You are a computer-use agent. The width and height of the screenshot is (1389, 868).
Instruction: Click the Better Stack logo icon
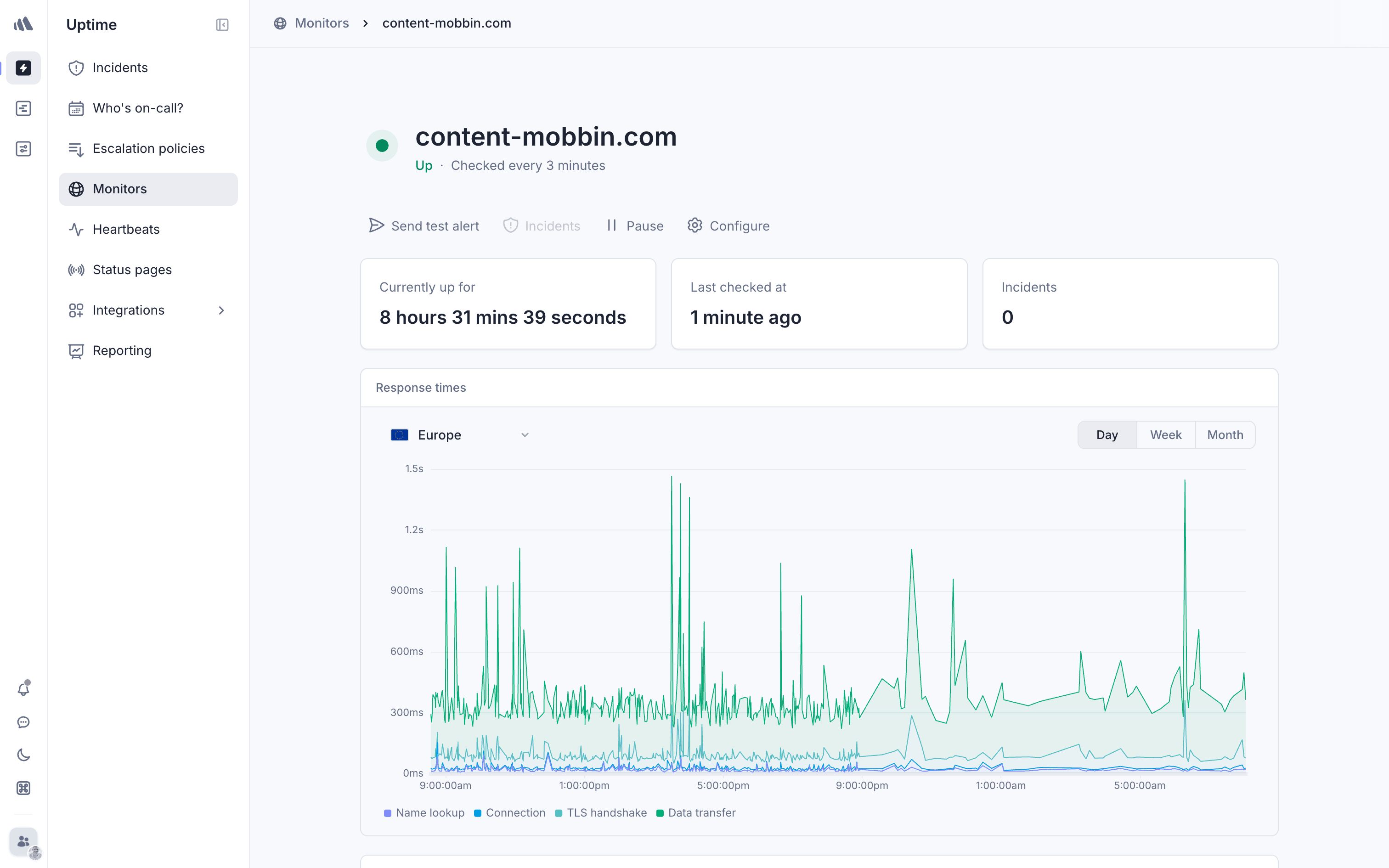pyautogui.click(x=23, y=24)
